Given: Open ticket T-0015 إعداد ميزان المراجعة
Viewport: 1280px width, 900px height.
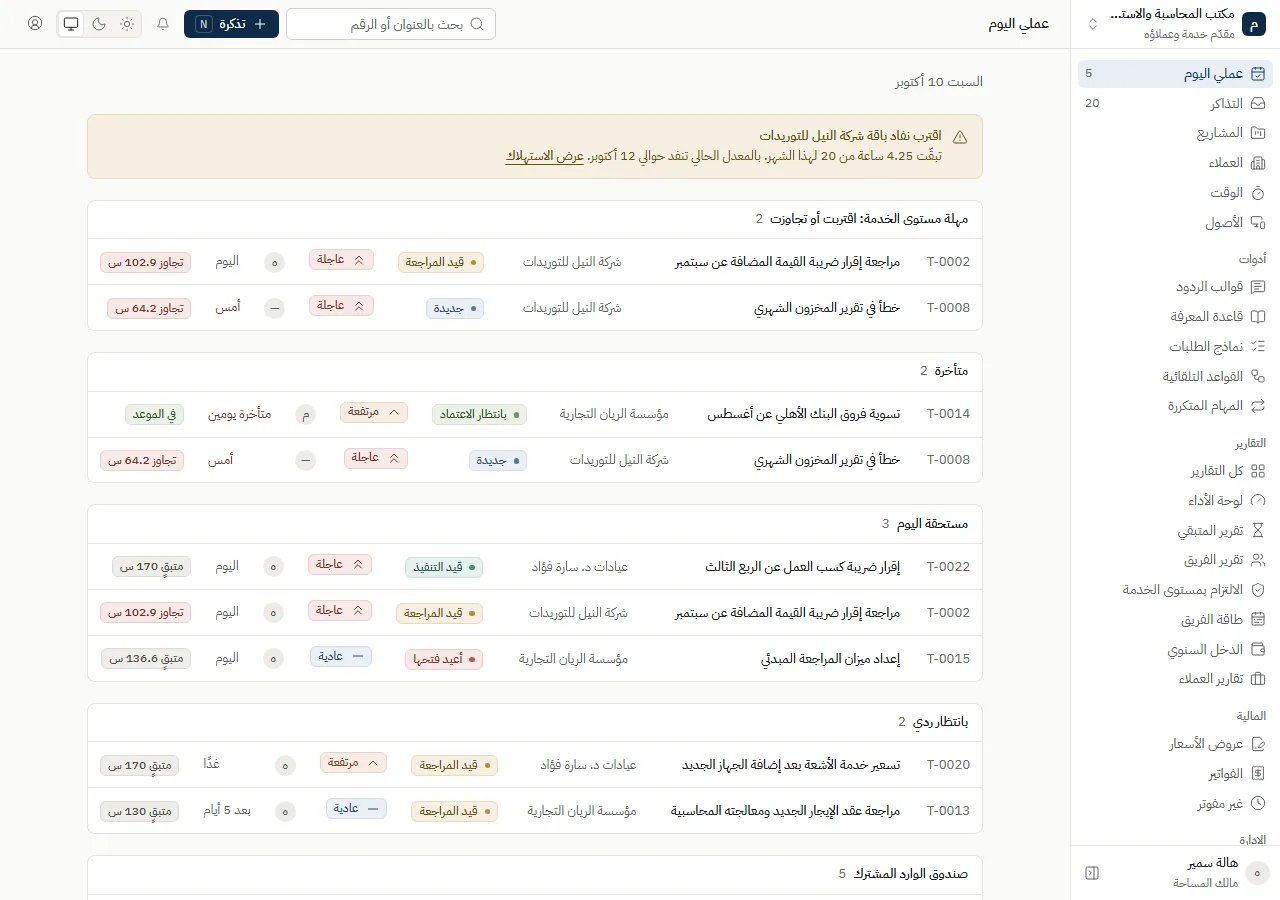Looking at the screenshot, I should tap(535, 659).
